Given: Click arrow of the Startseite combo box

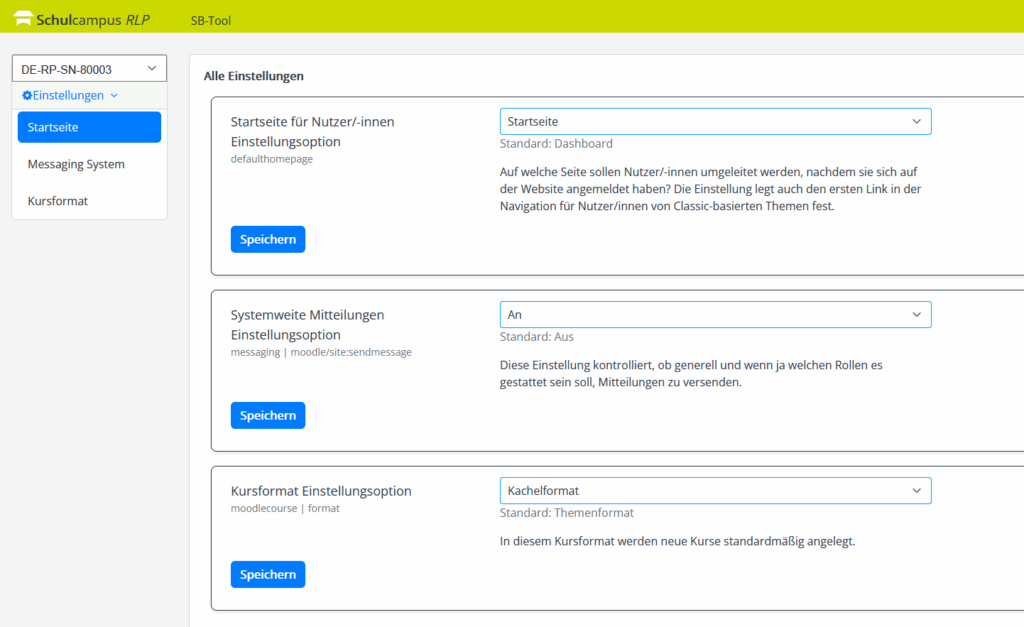Looking at the screenshot, I should click(x=916, y=121).
